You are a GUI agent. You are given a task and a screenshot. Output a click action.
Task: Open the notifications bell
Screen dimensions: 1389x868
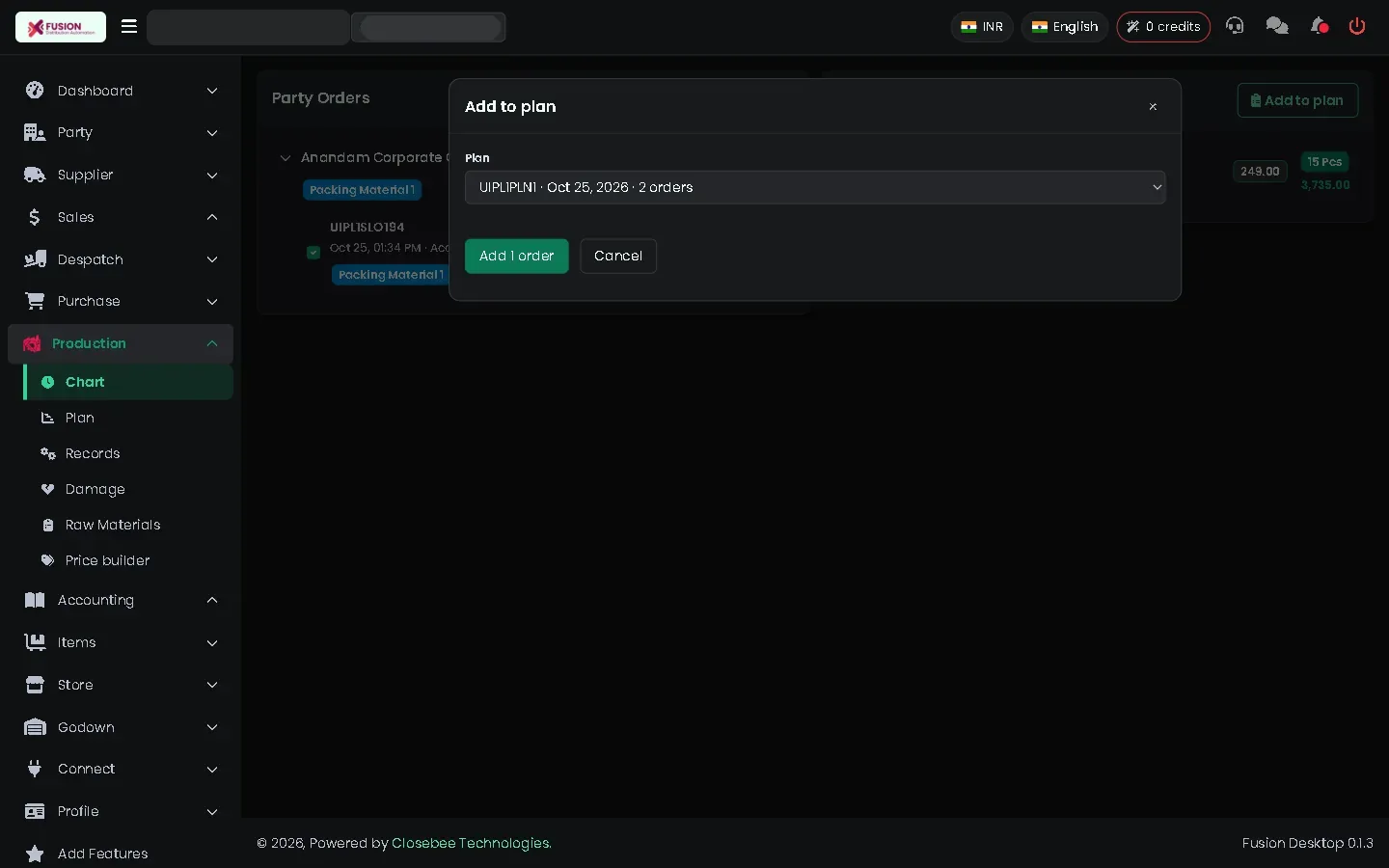[1320, 26]
